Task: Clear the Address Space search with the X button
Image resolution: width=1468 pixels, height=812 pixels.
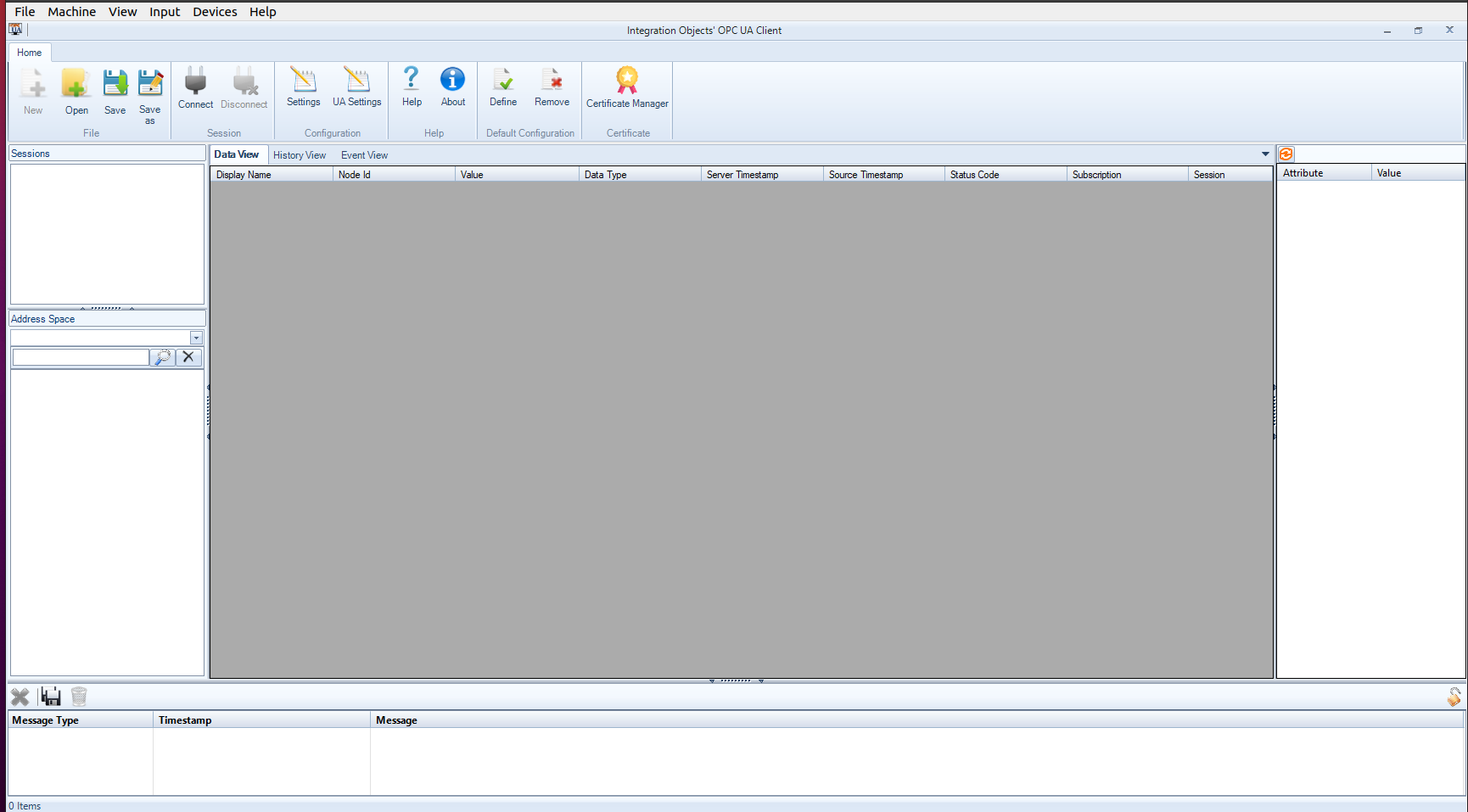Action: click(188, 357)
